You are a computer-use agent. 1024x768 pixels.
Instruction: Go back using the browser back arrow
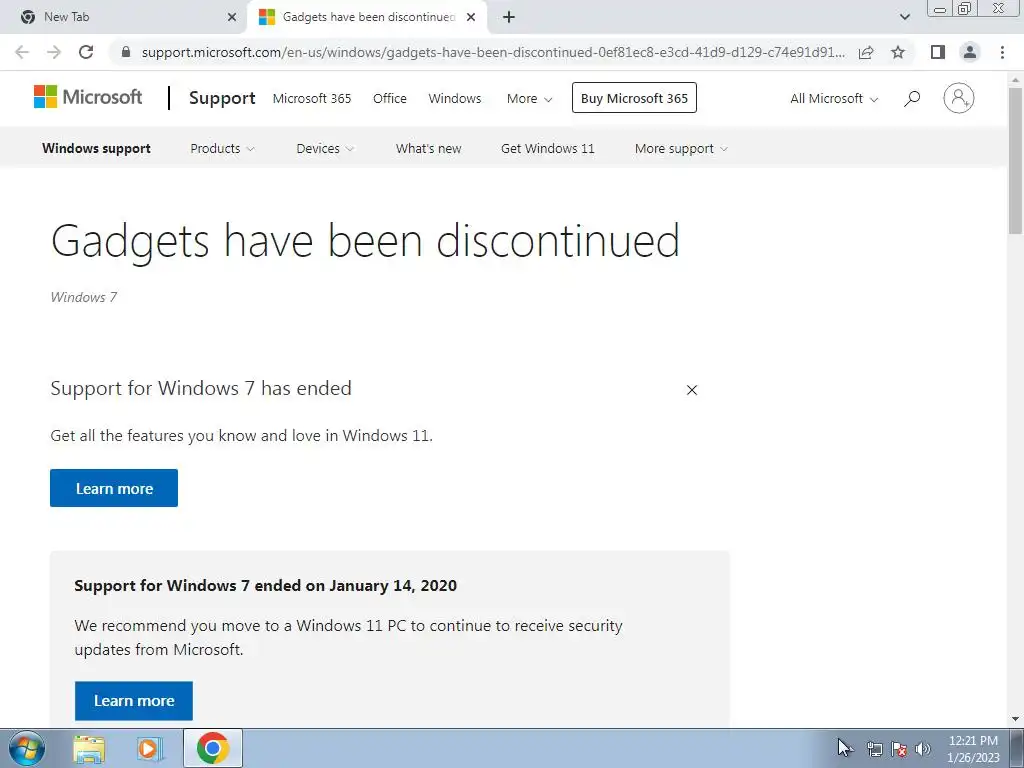22,52
